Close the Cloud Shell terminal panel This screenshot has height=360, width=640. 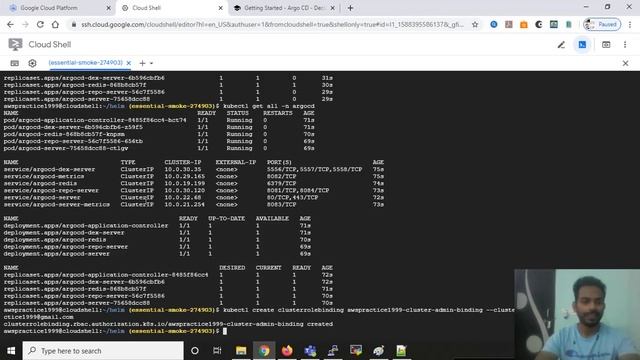(x=625, y=63)
